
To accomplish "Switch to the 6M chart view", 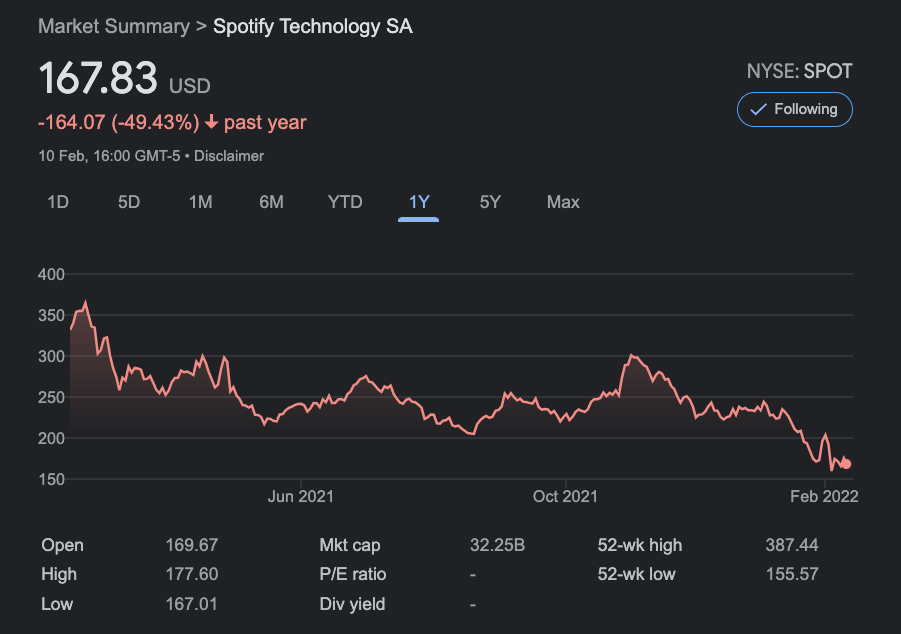I will [271, 202].
